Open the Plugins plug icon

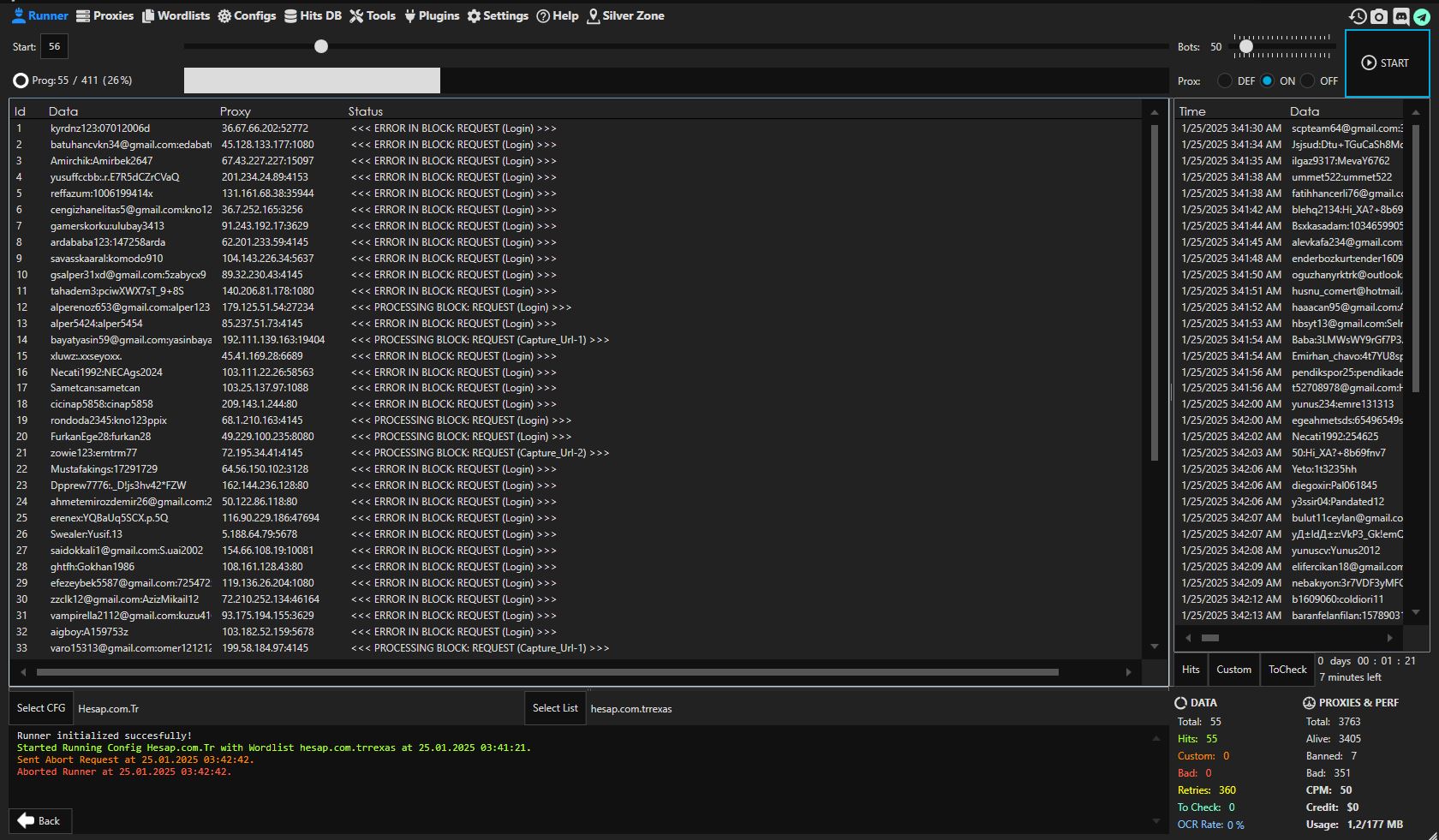(x=410, y=15)
